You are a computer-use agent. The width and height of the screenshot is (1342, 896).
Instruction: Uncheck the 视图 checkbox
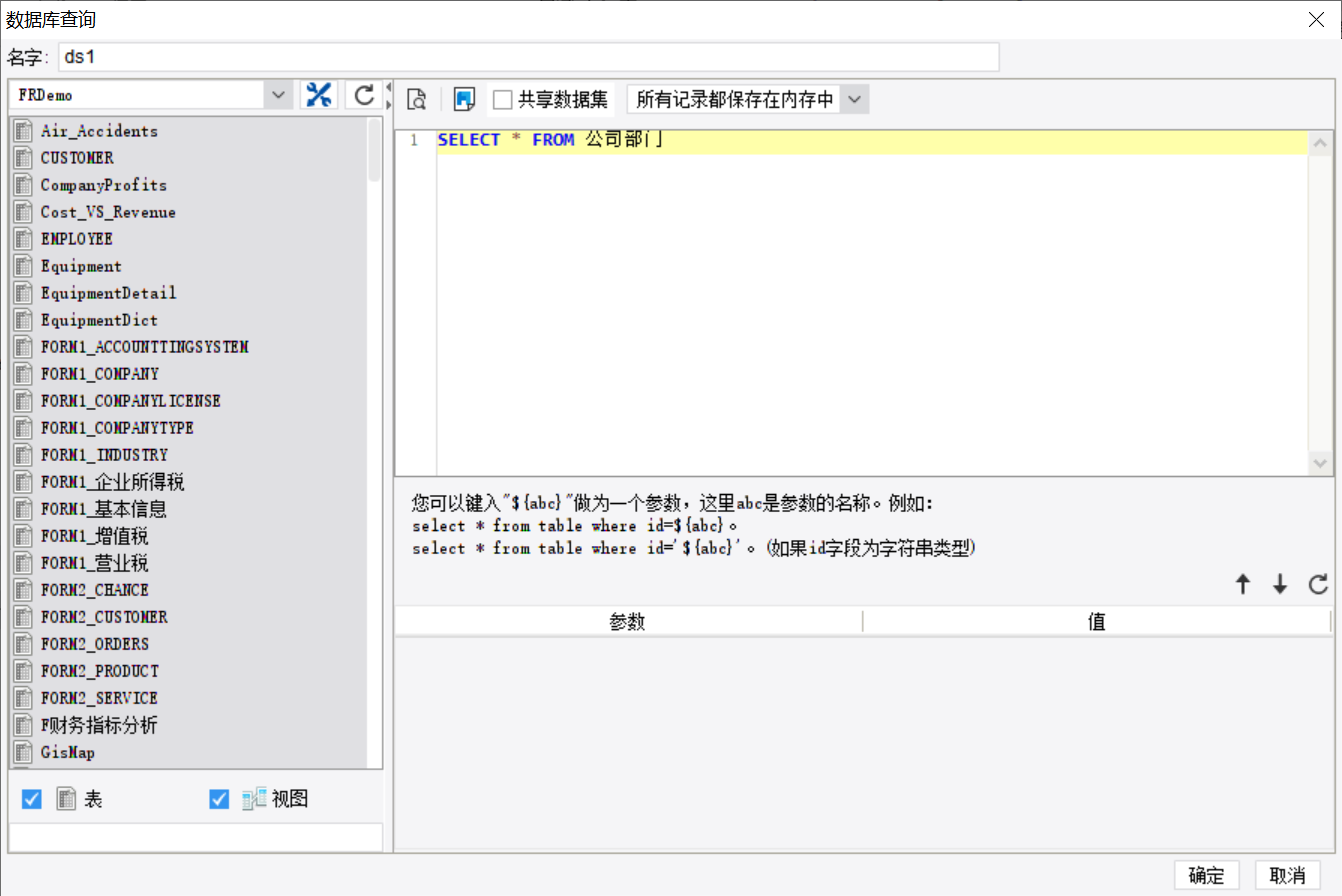[x=219, y=799]
